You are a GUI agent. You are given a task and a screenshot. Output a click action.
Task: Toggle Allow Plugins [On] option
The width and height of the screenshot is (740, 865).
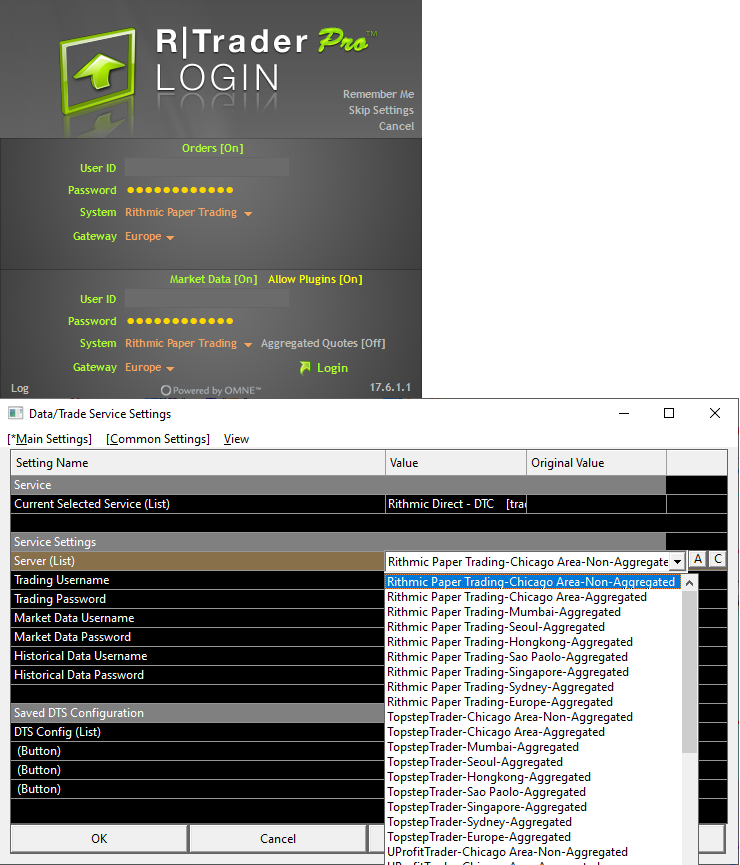pyautogui.click(x=315, y=279)
